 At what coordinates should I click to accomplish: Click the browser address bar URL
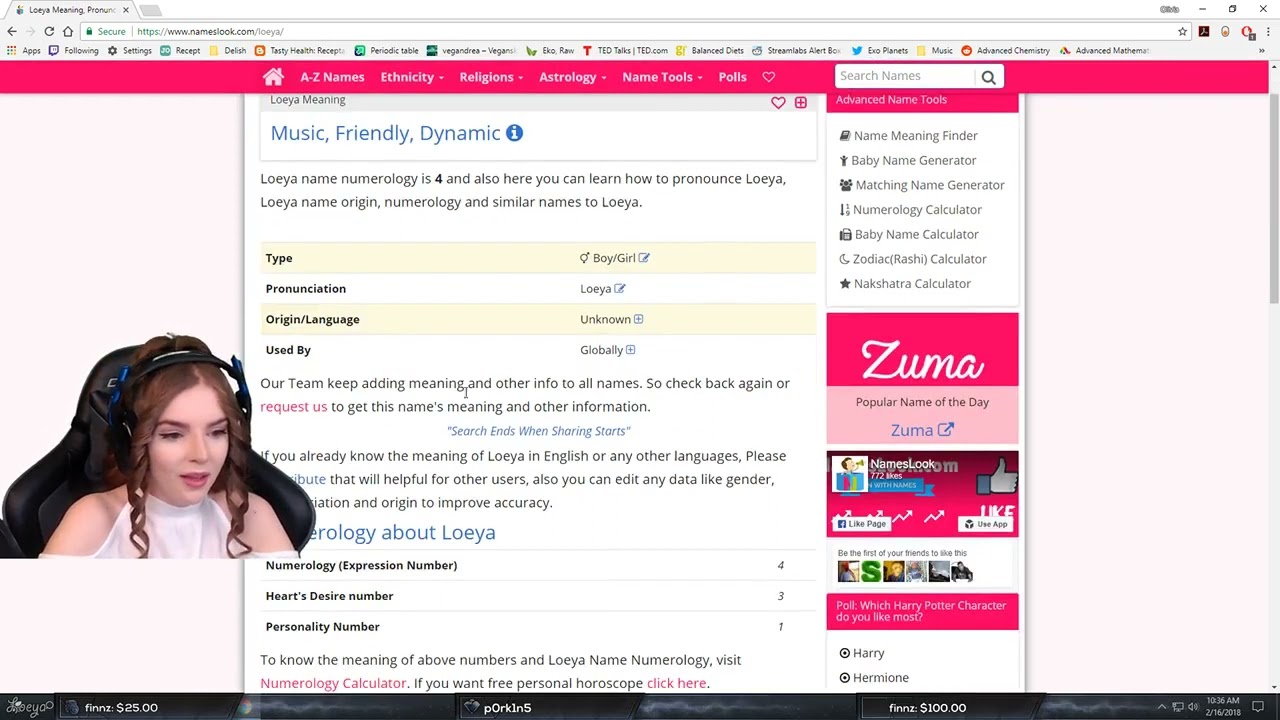(x=210, y=31)
